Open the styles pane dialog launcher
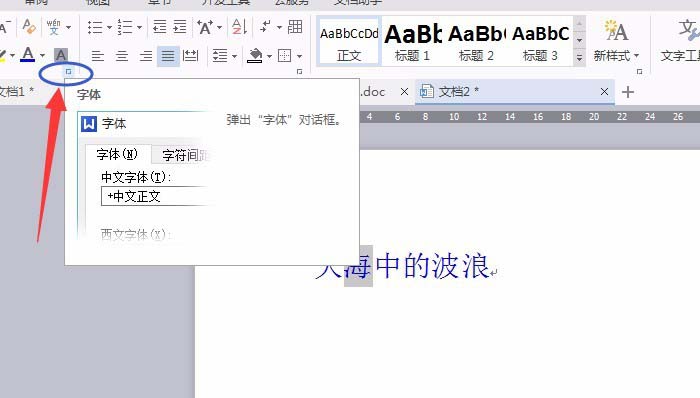 [639, 71]
